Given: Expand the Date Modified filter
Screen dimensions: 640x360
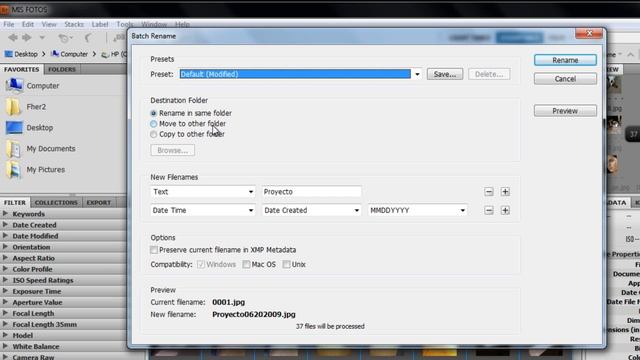Looking at the screenshot, I should tap(5, 236).
